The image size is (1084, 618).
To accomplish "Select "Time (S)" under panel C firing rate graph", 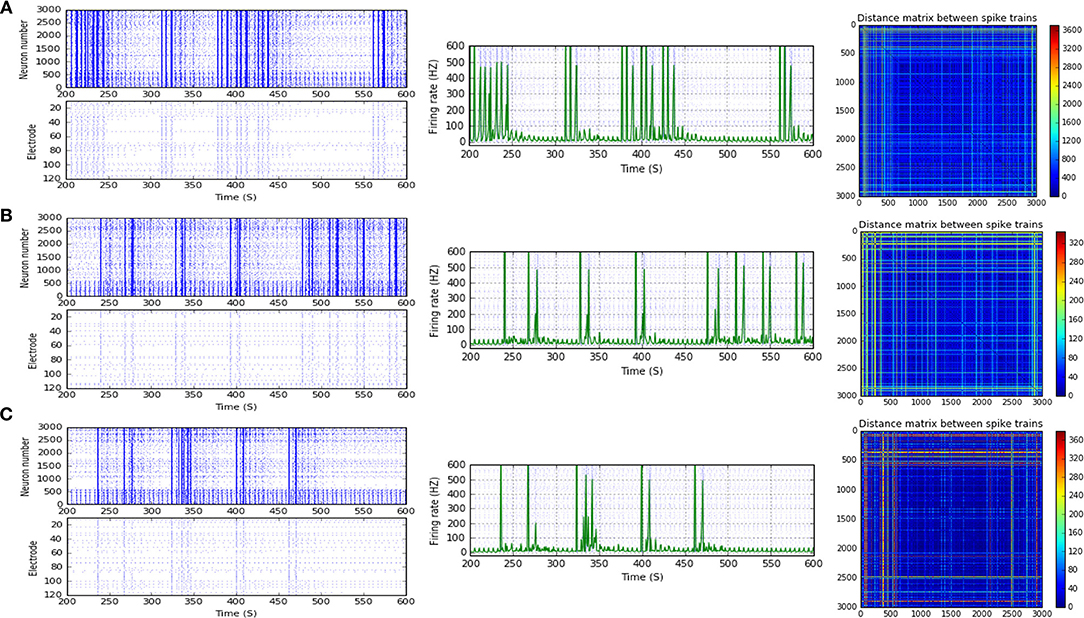I will [x=642, y=577].
